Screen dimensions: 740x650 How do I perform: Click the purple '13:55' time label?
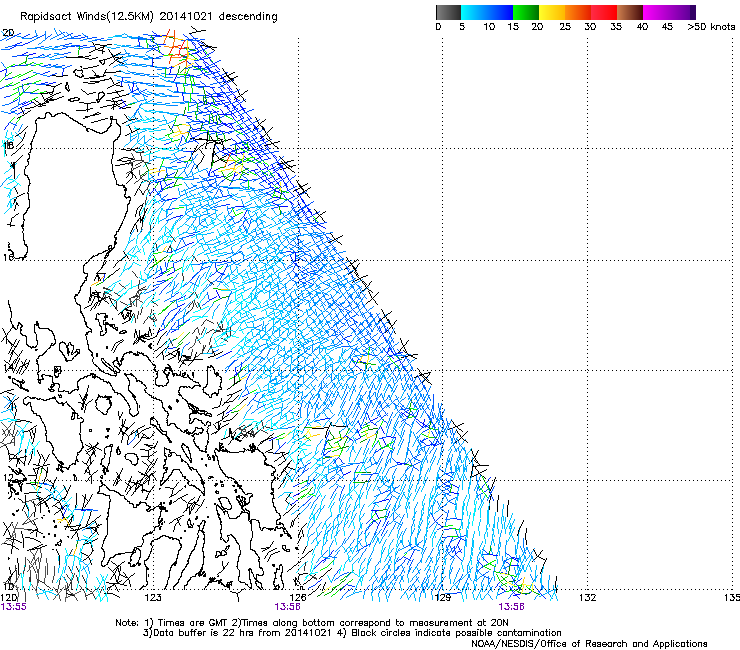[14, 607]
